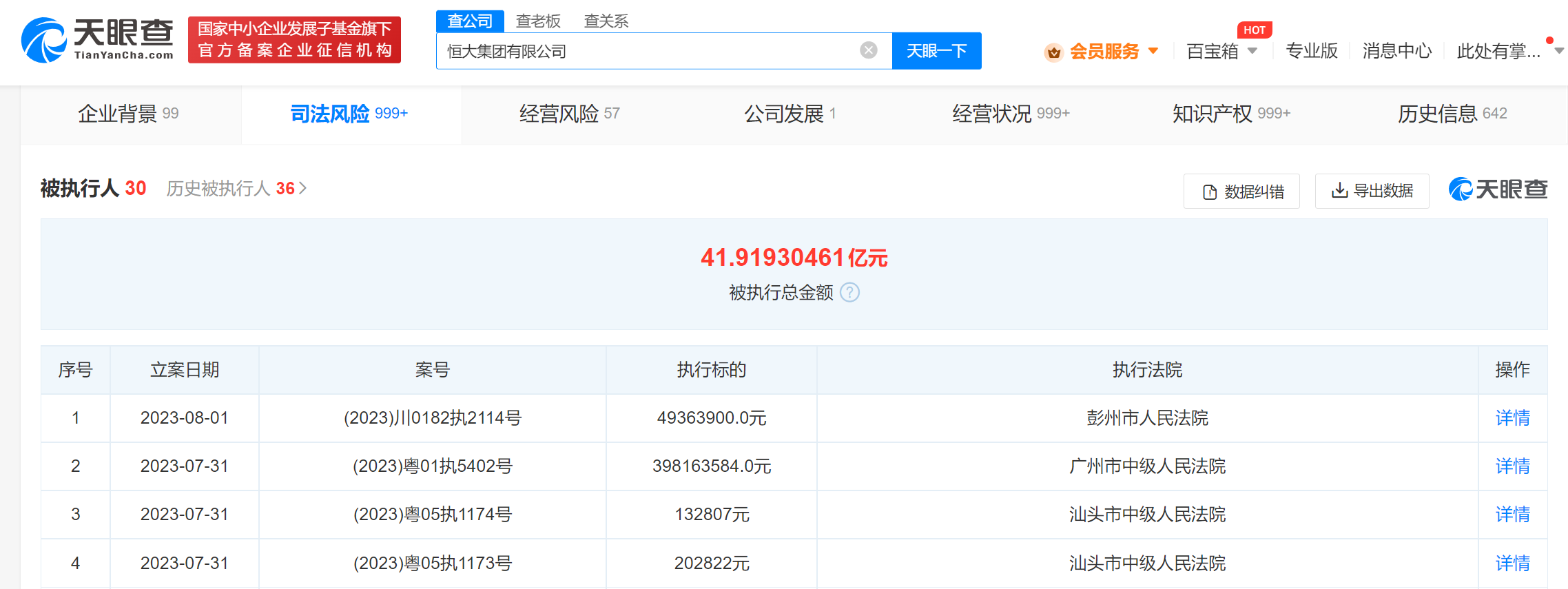Image resolution: width=1568 pixels, height=589 pixels.
Task: Click the TianYanCha logo in the header
Action: [x=97, y=40]
